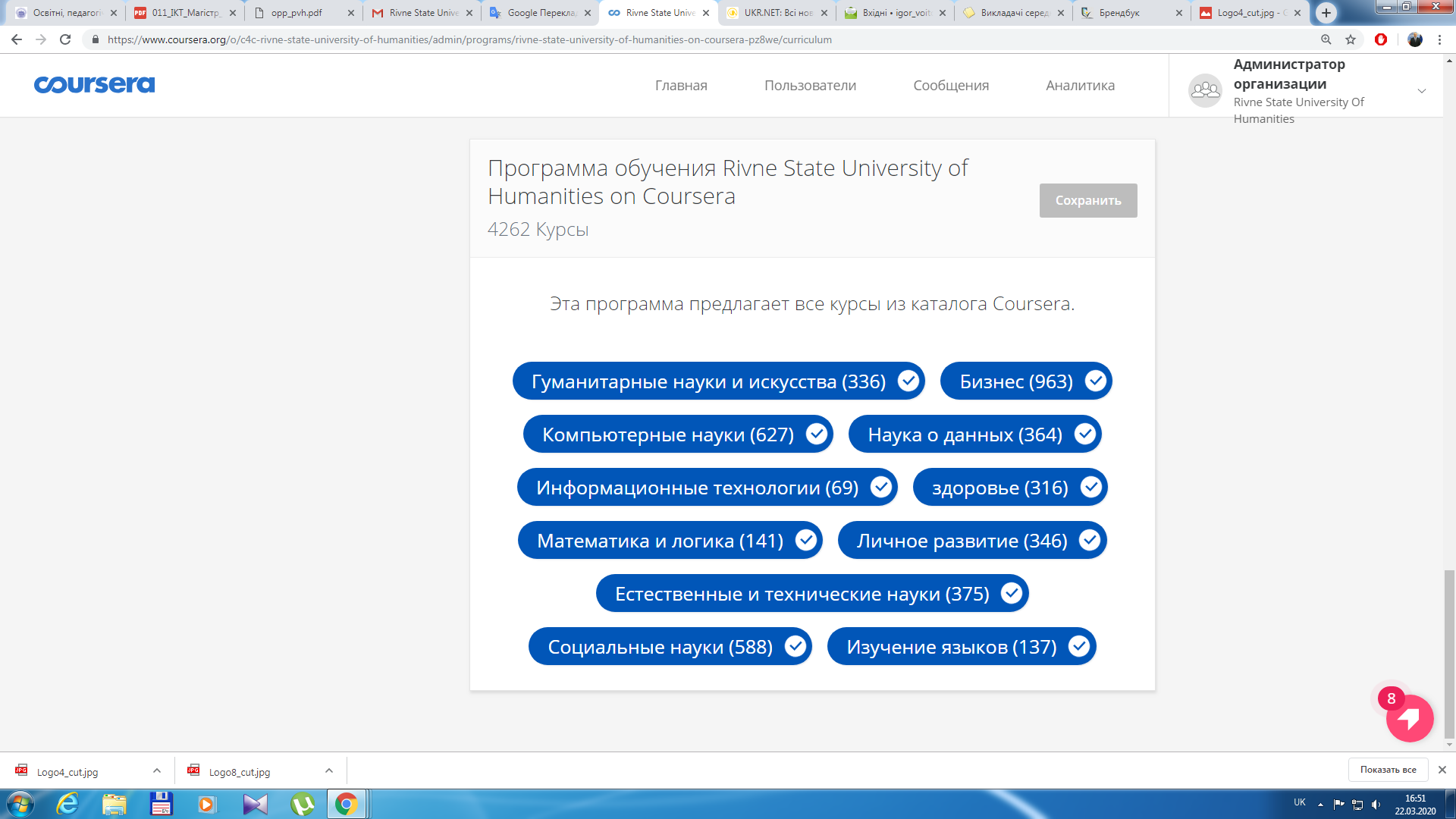1456x819 pixels.
Task: Open File Explorer from taskbar
Action: (115, 804)
